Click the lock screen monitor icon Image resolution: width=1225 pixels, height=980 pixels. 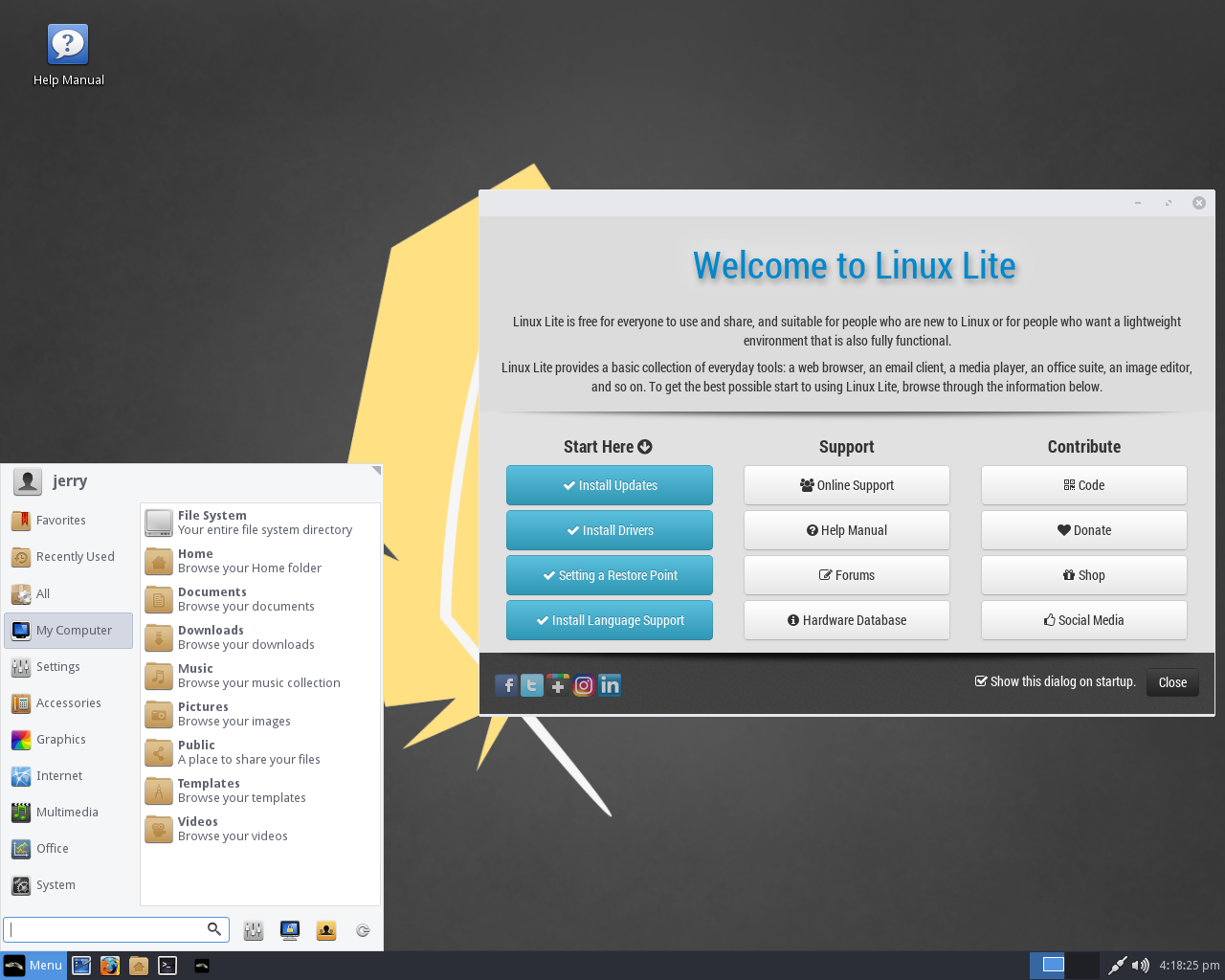(x=290, y=930)
